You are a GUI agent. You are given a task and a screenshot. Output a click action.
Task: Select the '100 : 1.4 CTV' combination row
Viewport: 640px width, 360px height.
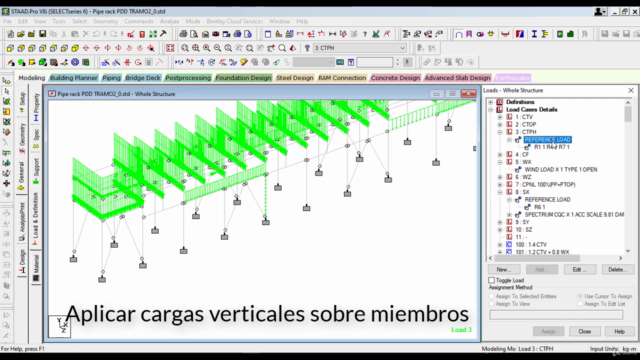coord(531,244)
